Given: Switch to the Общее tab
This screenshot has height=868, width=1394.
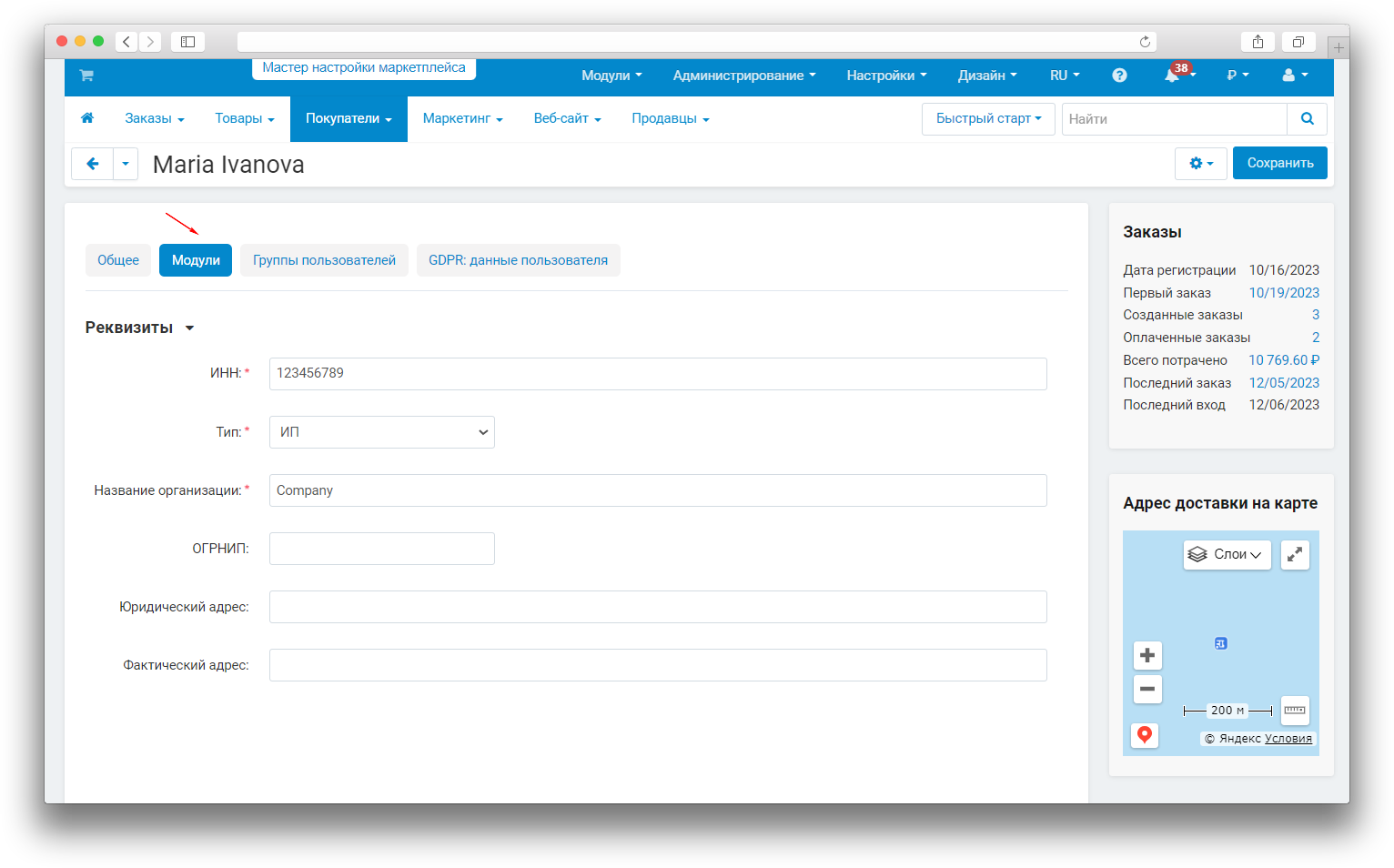Looking at the screenshot, I should pyautogui.click(x=118, y=260).
